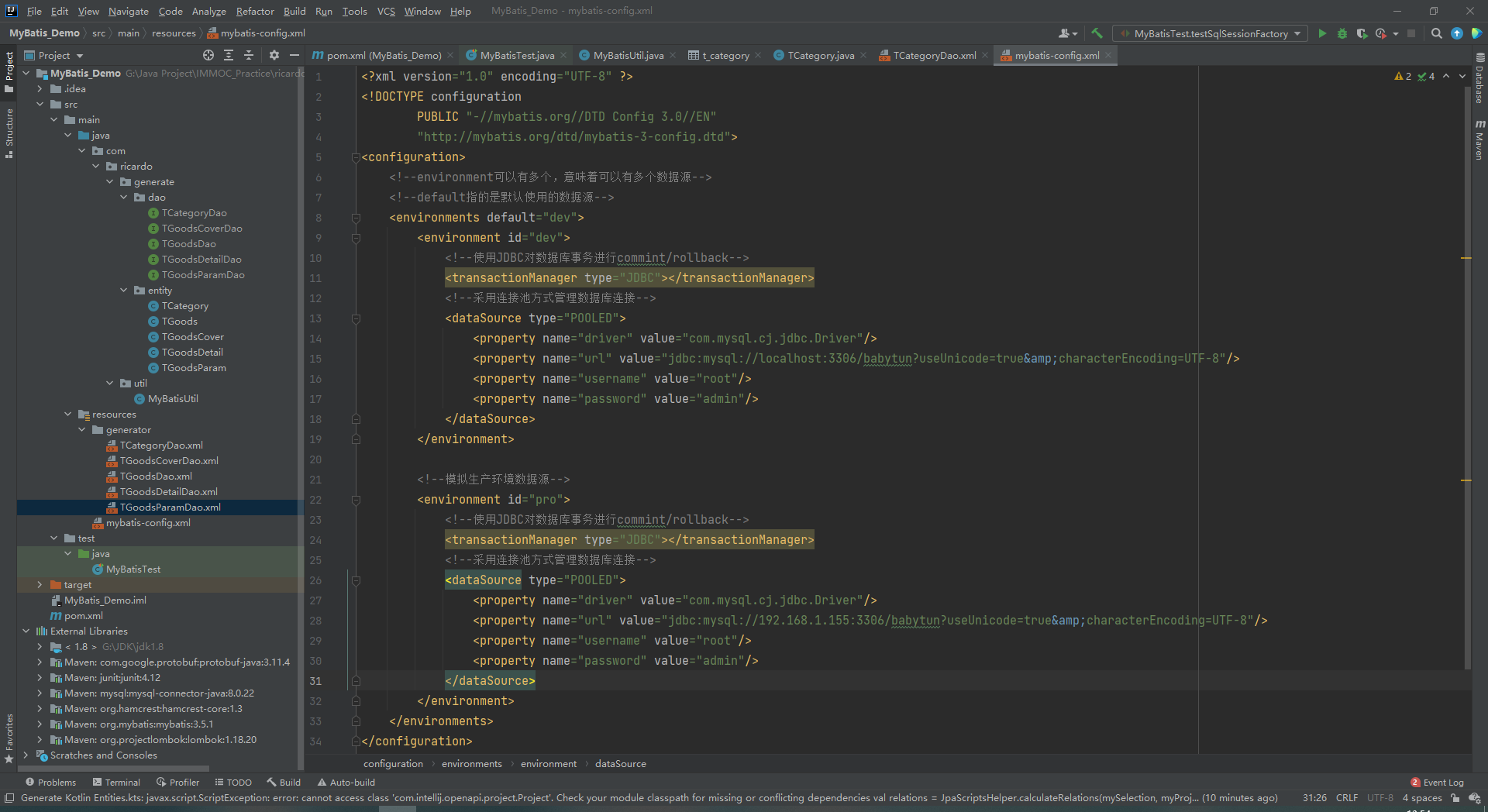
Task: Go to previous highlighted error arrow
Action: (x=1446, y=76)
